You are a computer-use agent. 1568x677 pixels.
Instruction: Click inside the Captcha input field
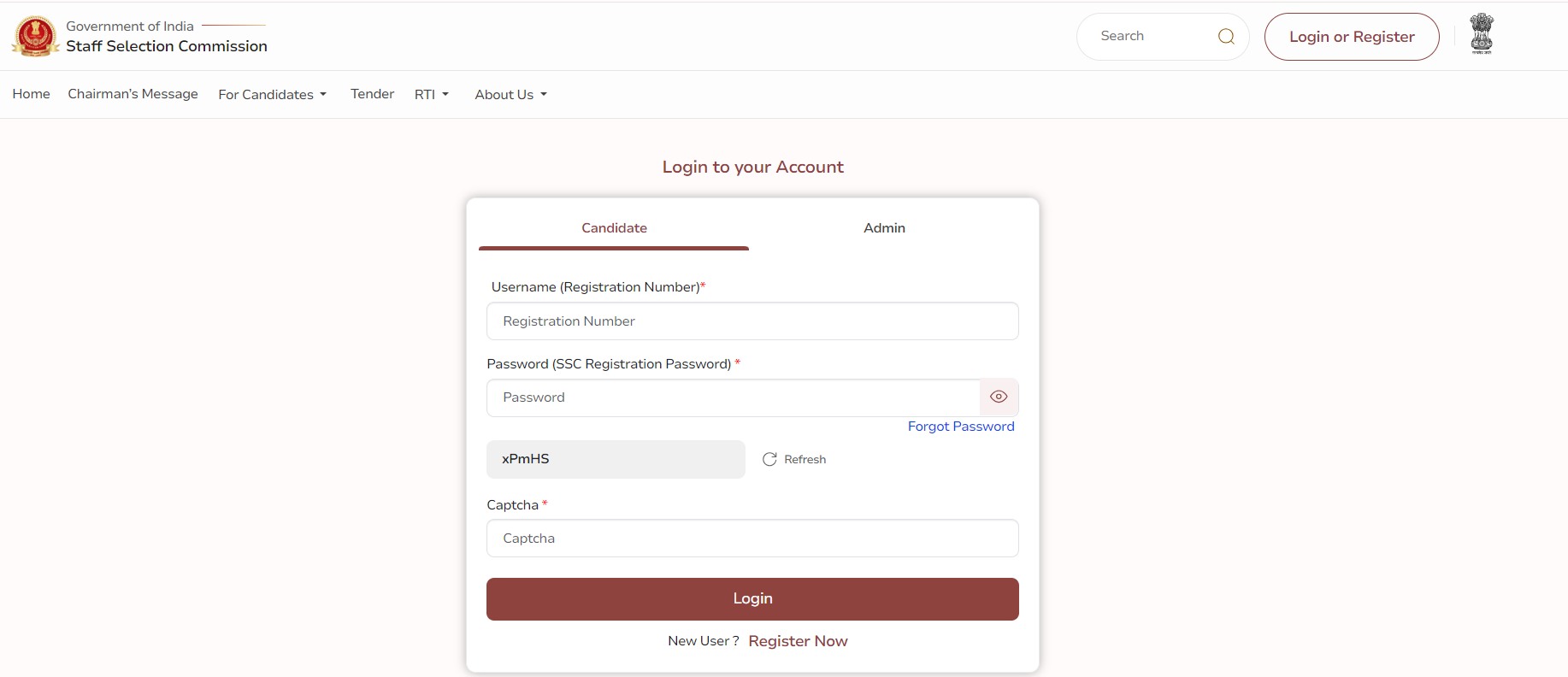[x=752, y=539]
